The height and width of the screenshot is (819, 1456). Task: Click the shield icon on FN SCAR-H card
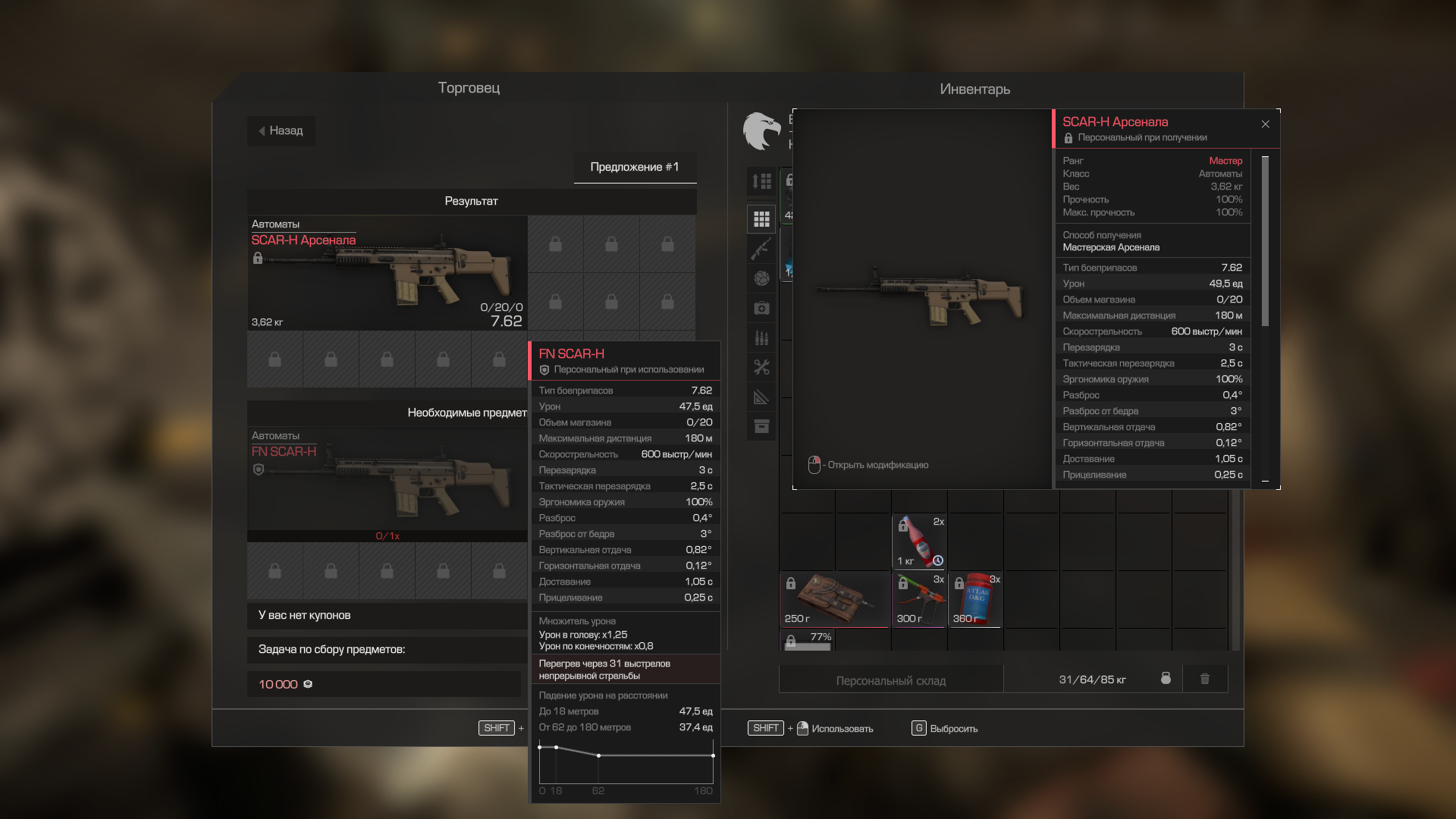click(x=259, y=470)
